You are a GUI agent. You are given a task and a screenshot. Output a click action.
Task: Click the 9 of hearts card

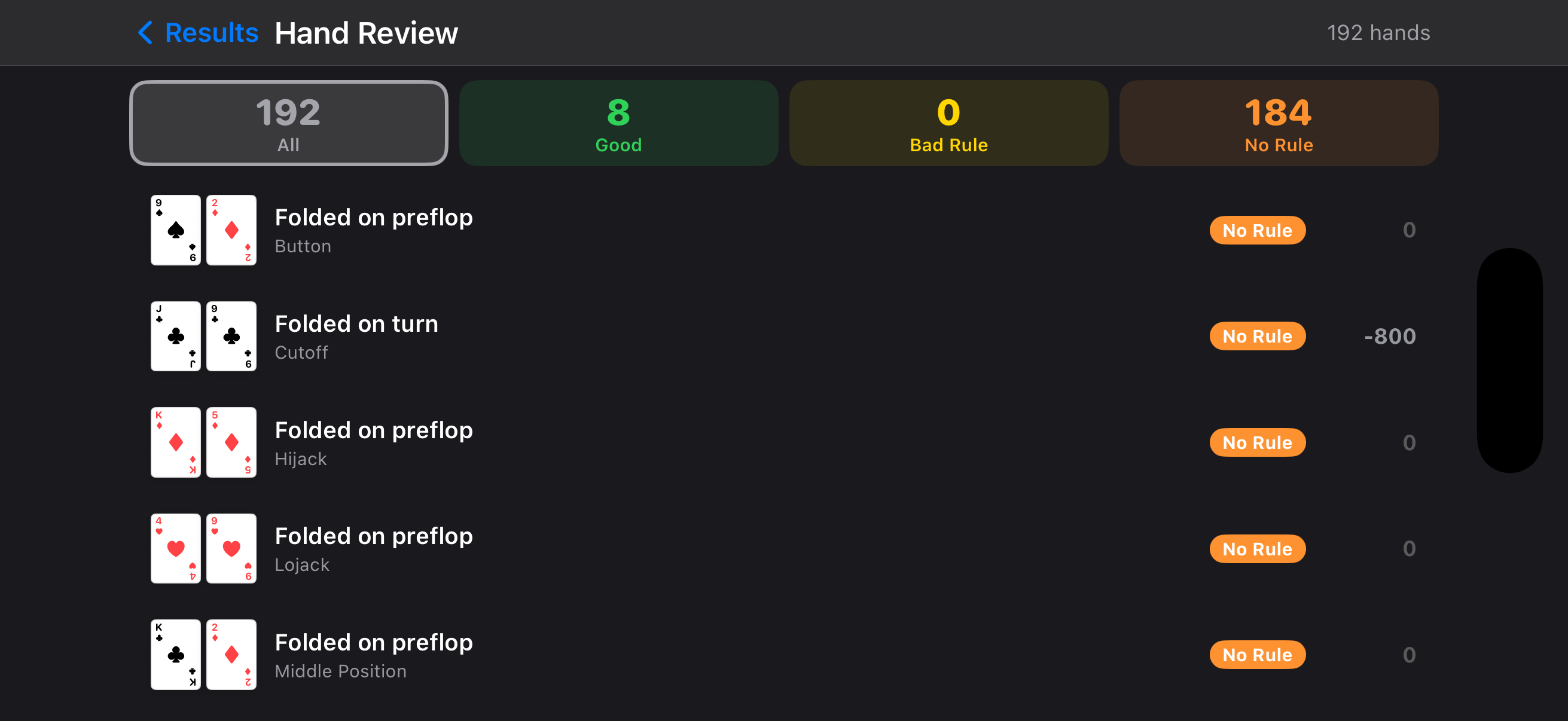tap(231, 548)
